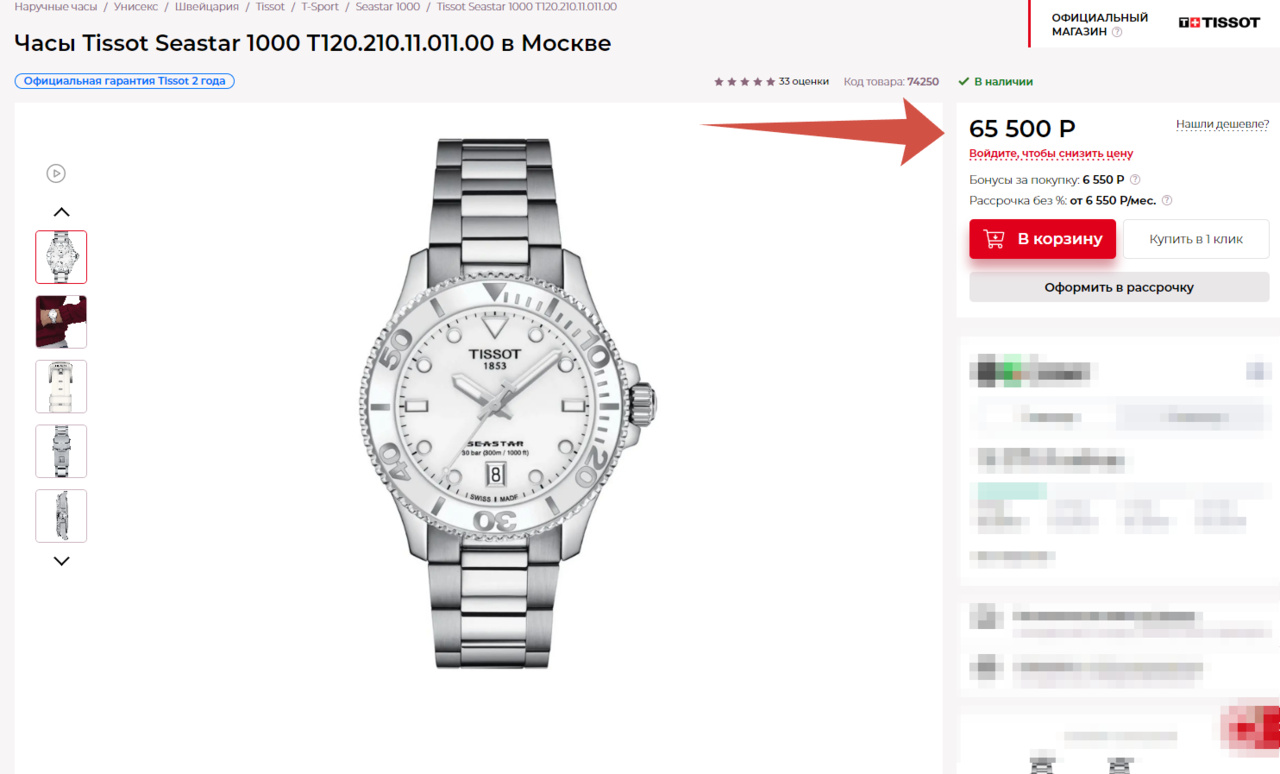
Task: Play the product video icon
Action: 56,173
